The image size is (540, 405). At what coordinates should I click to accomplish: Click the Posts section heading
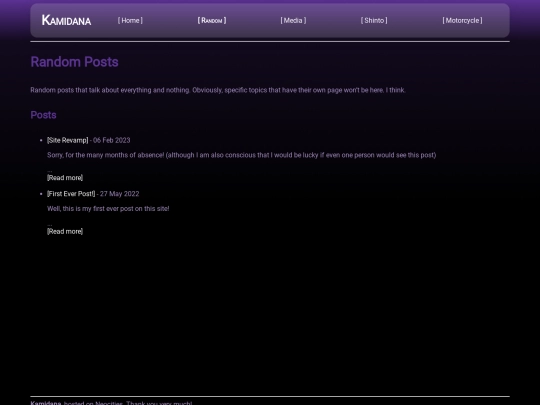tap(43, 115)
